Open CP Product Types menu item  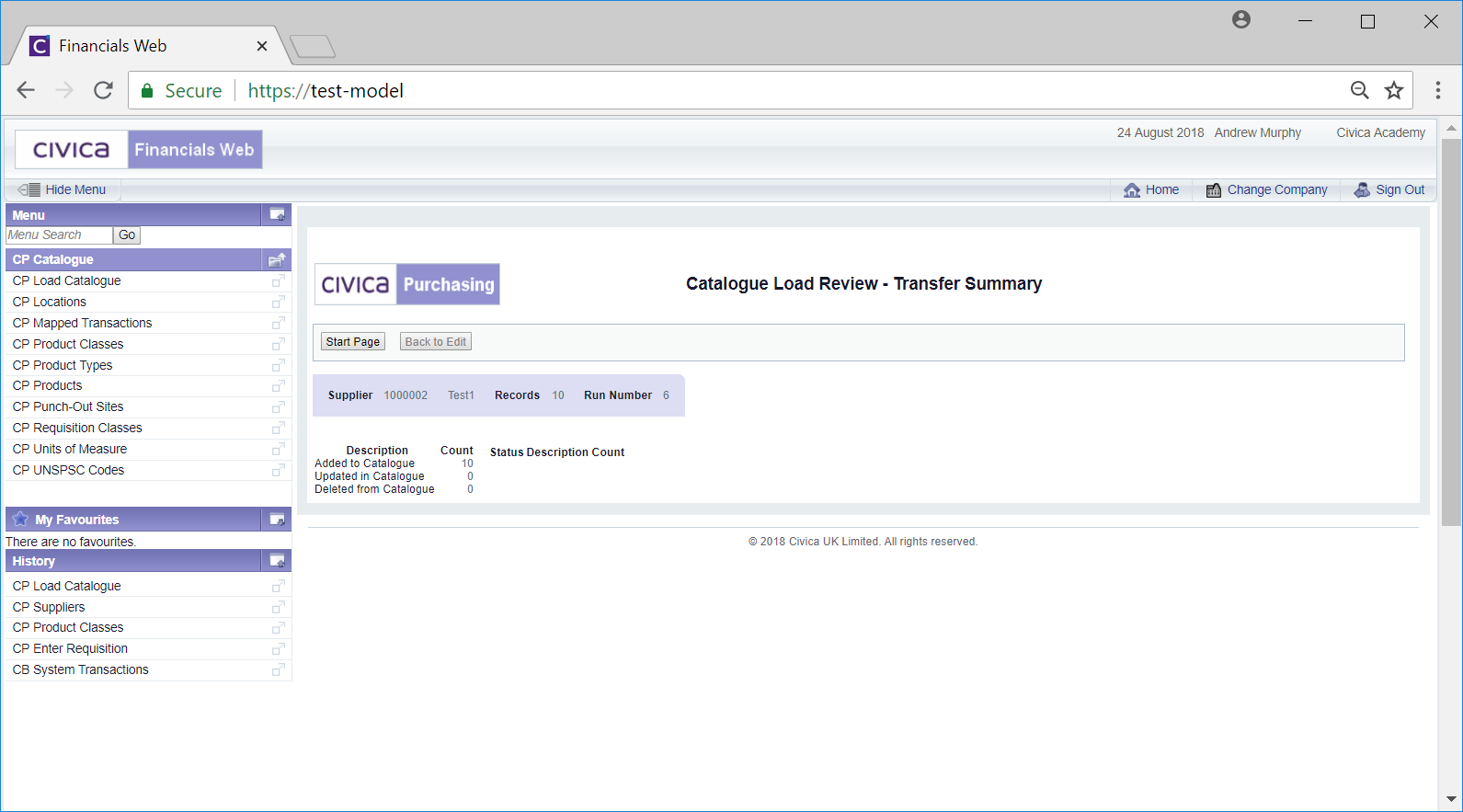point(63,365)
